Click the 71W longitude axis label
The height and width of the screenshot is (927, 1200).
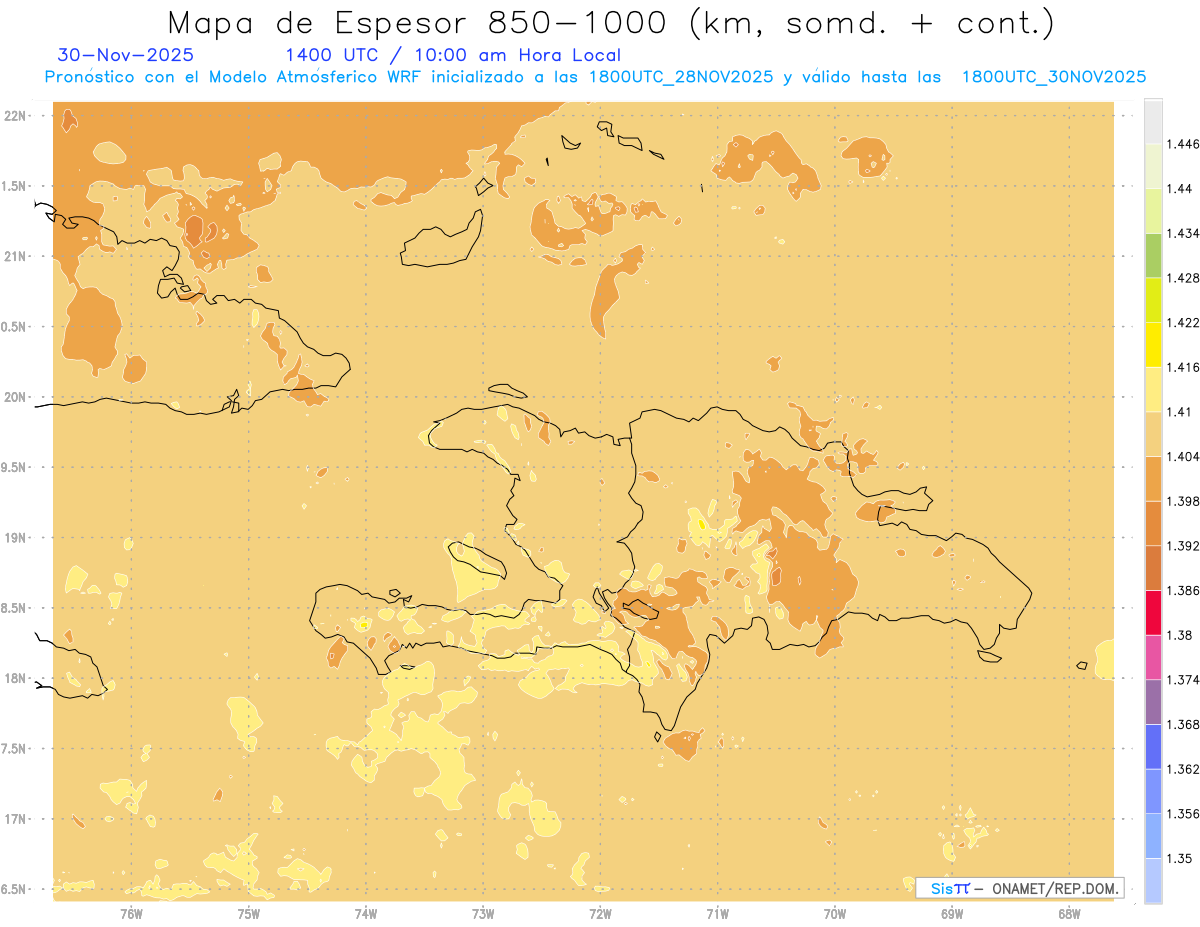click(x=717, y=913)
